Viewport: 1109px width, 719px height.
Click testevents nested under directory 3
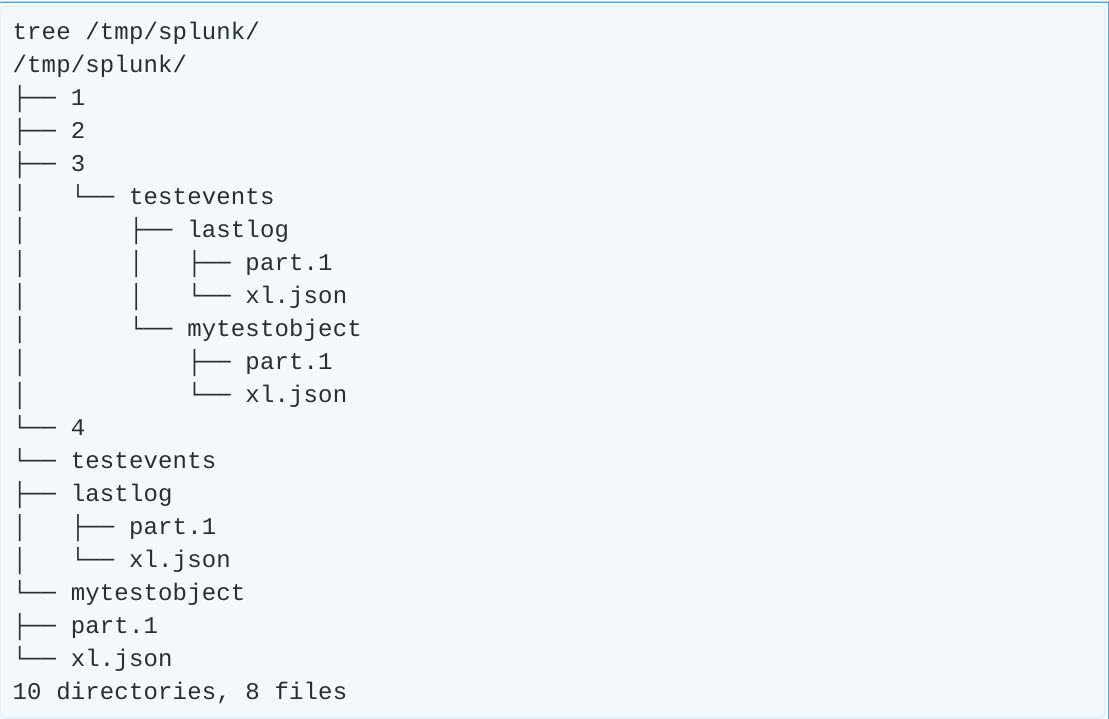[201, 197]
